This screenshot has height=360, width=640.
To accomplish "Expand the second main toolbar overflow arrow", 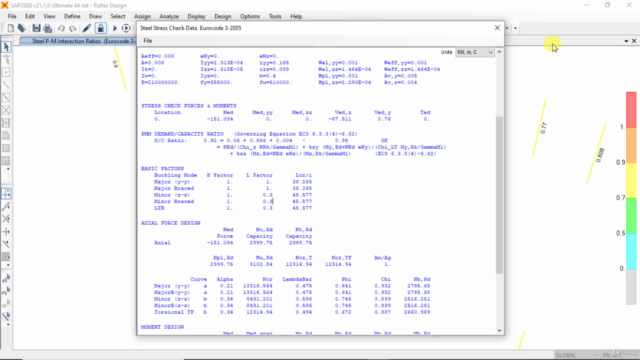I will [516, 28].
